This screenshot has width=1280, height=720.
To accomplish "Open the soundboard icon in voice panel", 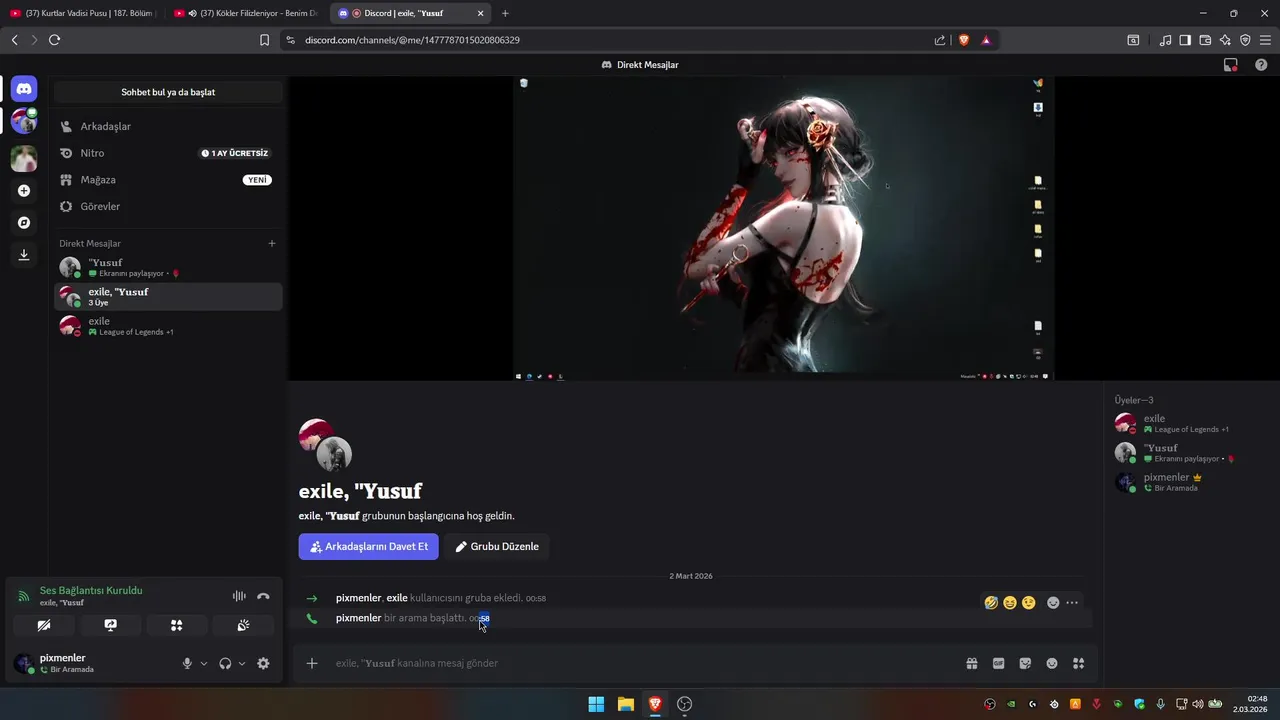I will (243, 625).
